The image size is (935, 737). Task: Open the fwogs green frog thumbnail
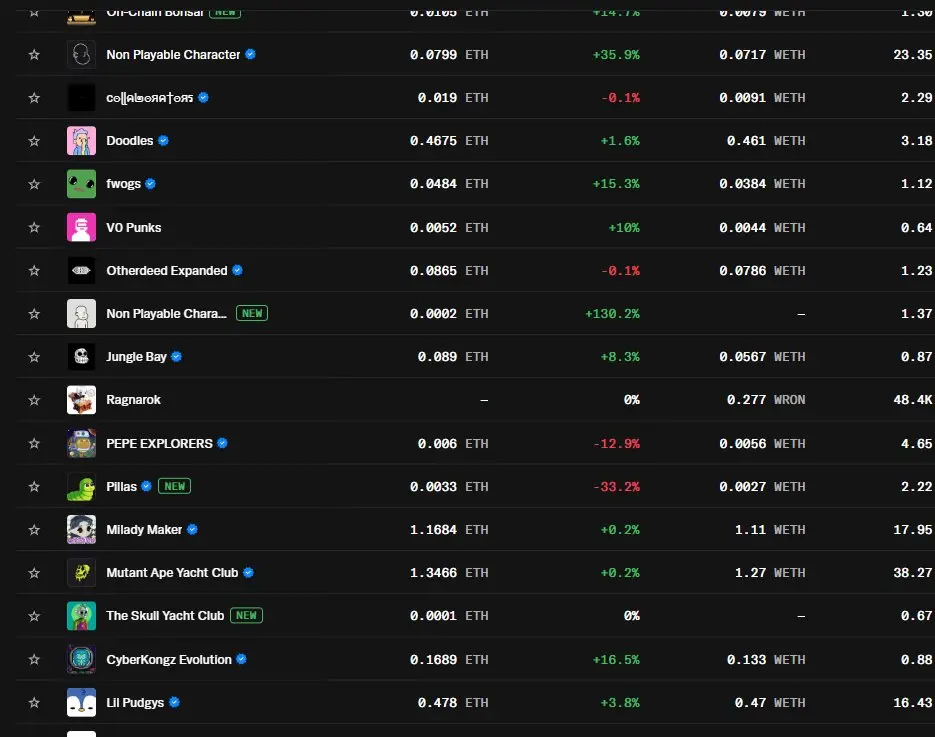(81, 184)
